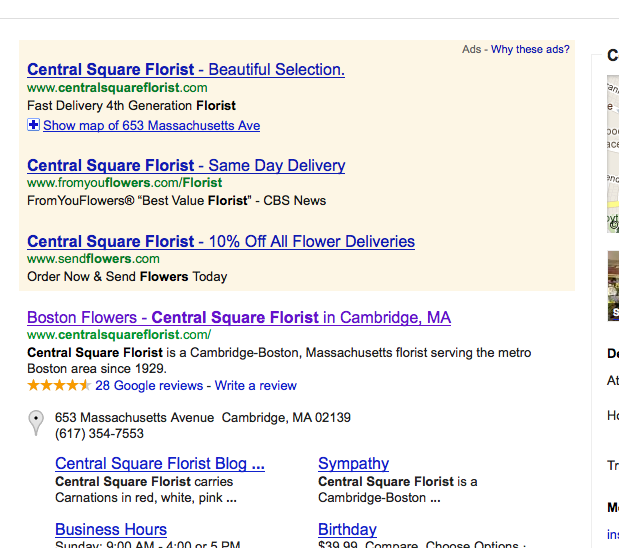Viewport: 619px width, 548px height.
Task: Click the 'Why these ads?' link
Action: [x=530, y=49]
